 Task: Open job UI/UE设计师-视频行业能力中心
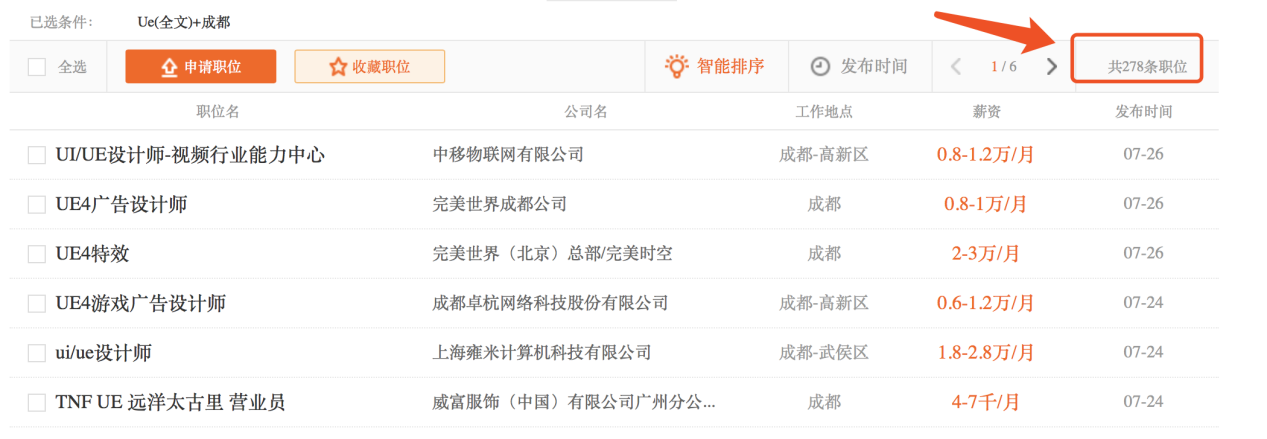190,155
